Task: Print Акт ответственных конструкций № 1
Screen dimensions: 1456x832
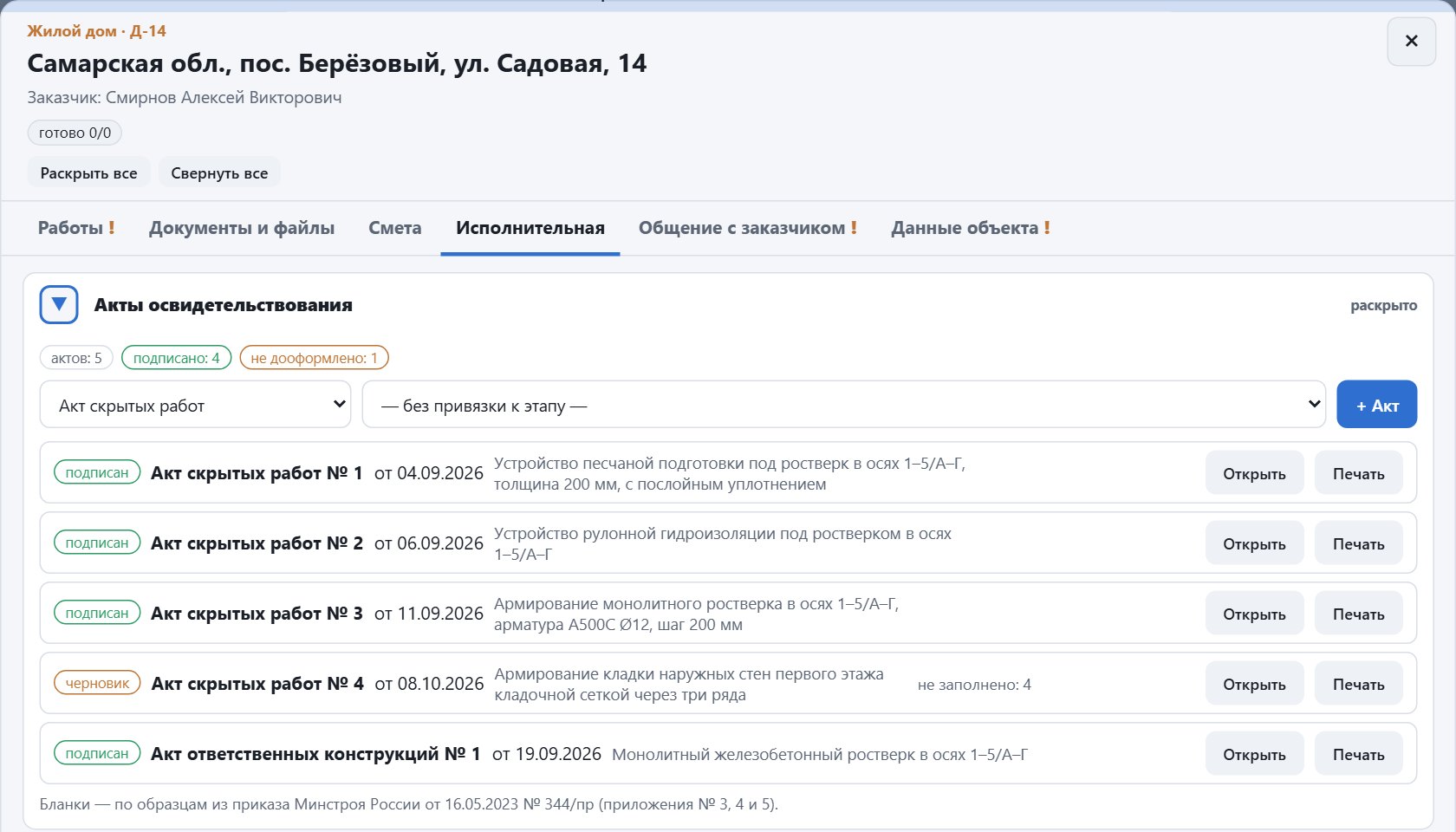Action: [x=1358, y=754]
